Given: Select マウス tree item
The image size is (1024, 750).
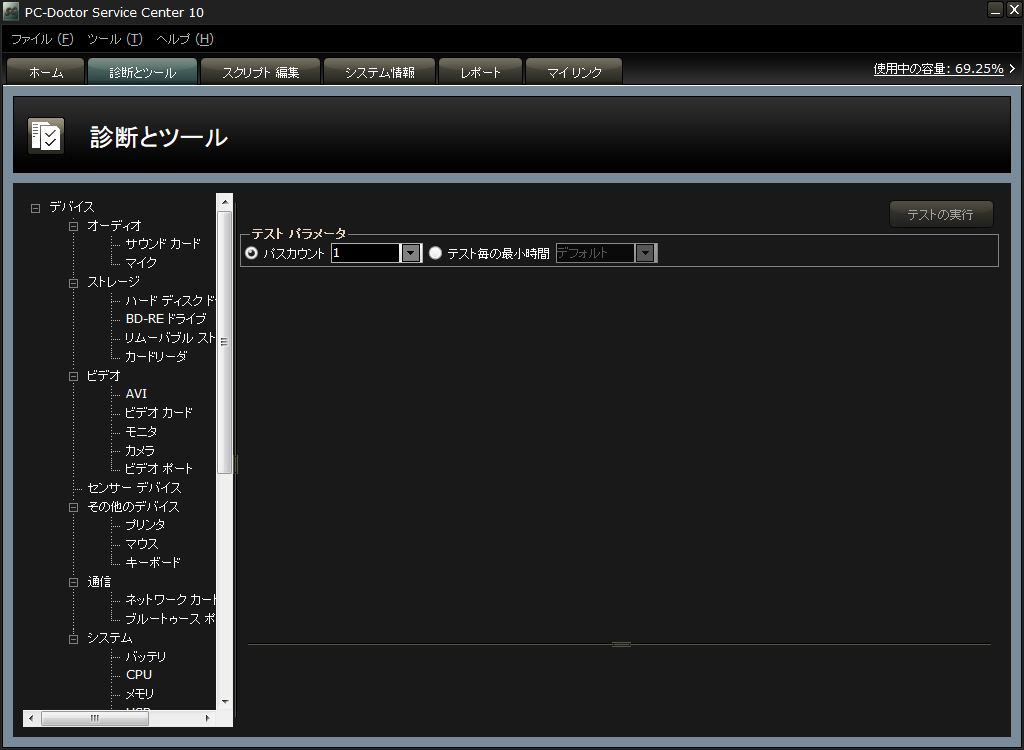Looking at the screenshot, I should 142,544.
